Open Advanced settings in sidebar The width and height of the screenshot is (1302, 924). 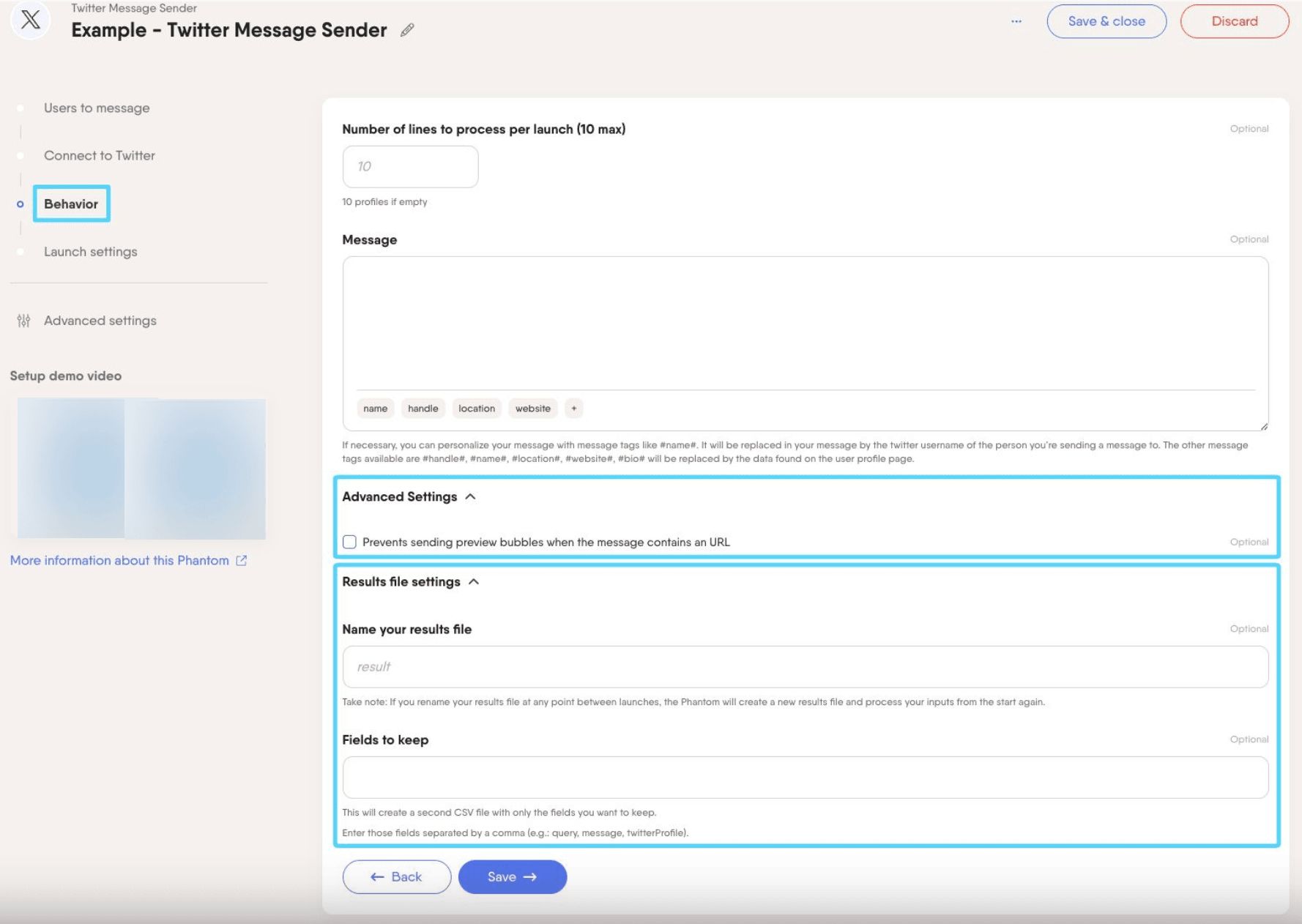point(100,321)
